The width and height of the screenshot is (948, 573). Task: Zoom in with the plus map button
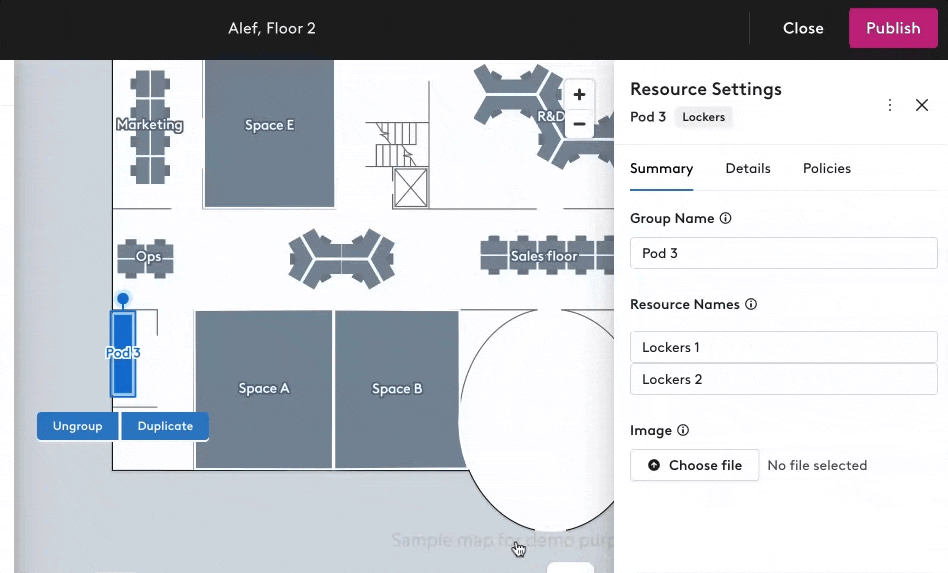point(579,95)
